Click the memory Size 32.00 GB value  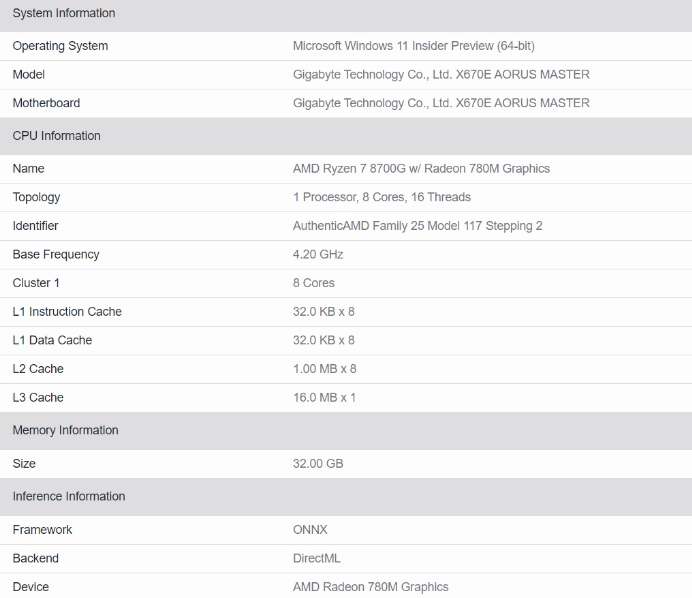pos(318,464)
